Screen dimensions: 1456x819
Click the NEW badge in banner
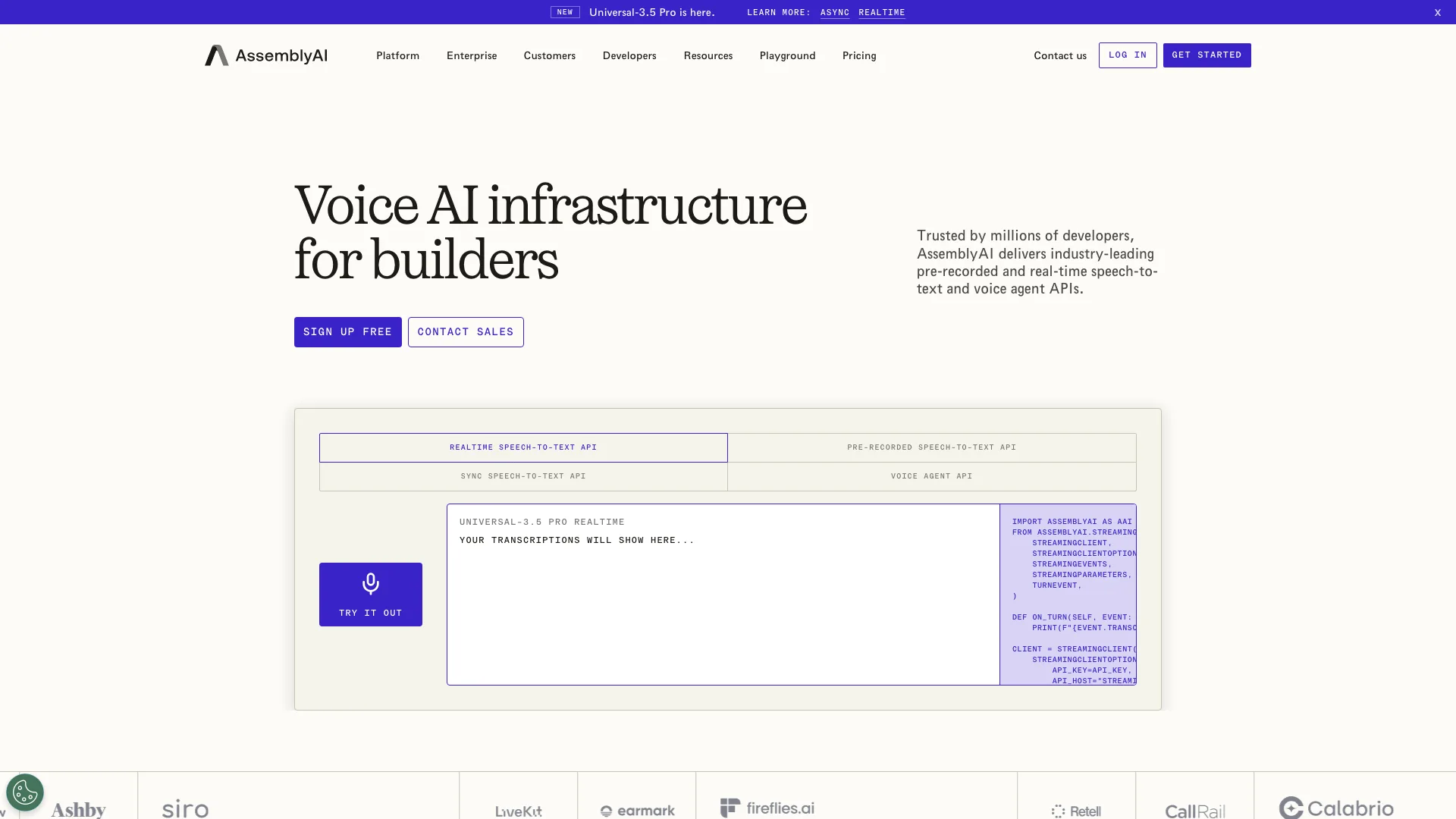pyautogui.click(x=565, y=12)
